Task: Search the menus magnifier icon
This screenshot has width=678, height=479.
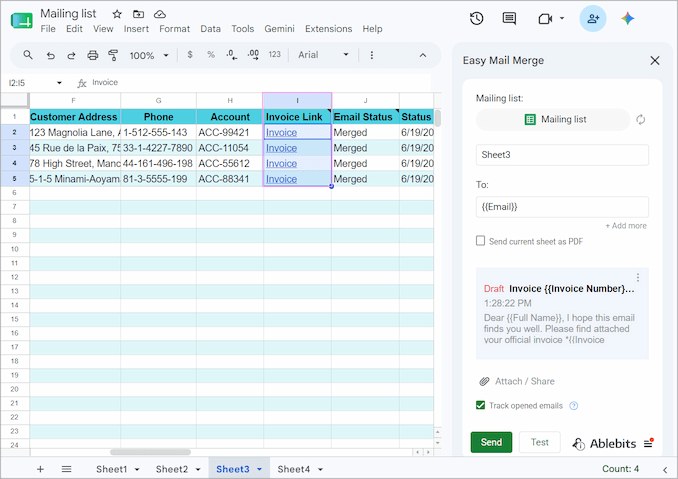Action: (28, 55)
